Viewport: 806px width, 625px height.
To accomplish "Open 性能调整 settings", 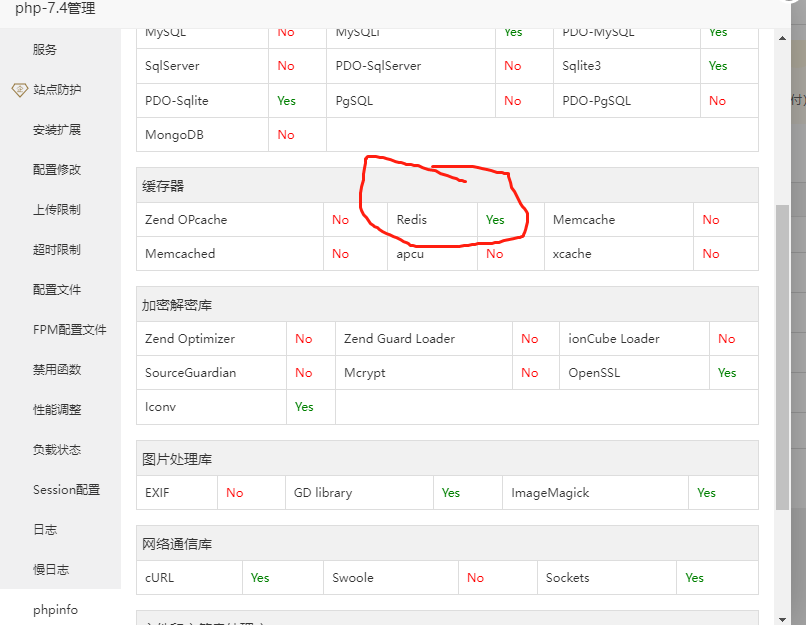I will tap(57, 410).
